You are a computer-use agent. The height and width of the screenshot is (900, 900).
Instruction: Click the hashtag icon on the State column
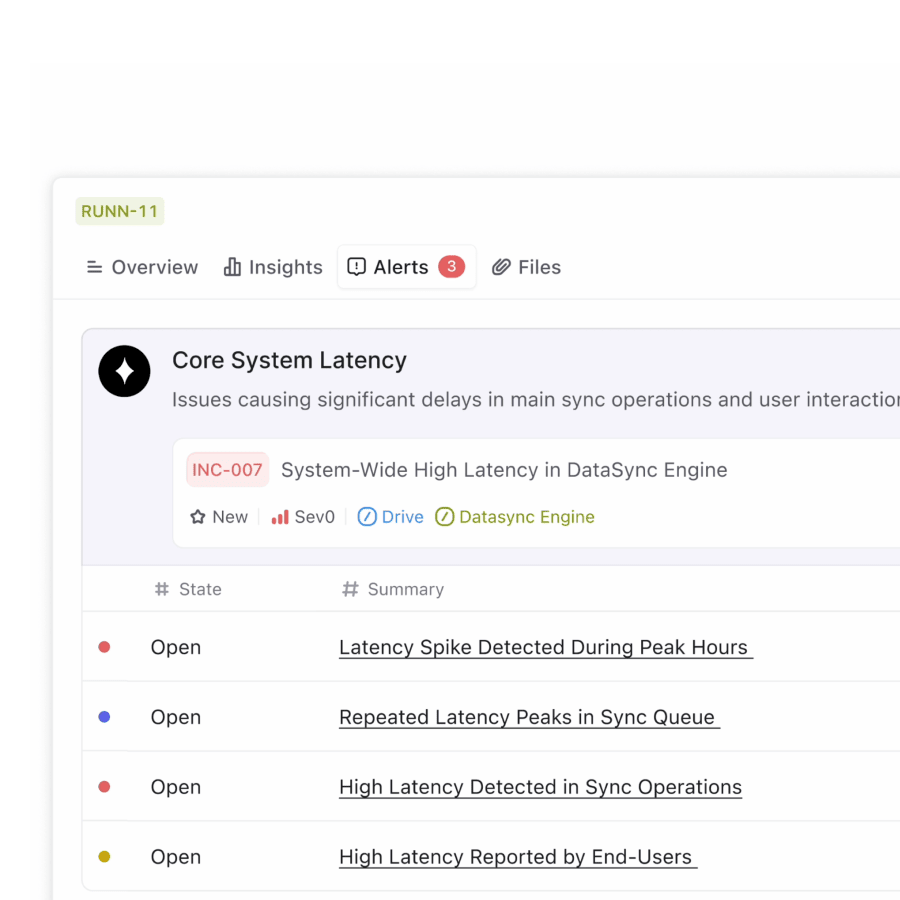pos(160,589)
